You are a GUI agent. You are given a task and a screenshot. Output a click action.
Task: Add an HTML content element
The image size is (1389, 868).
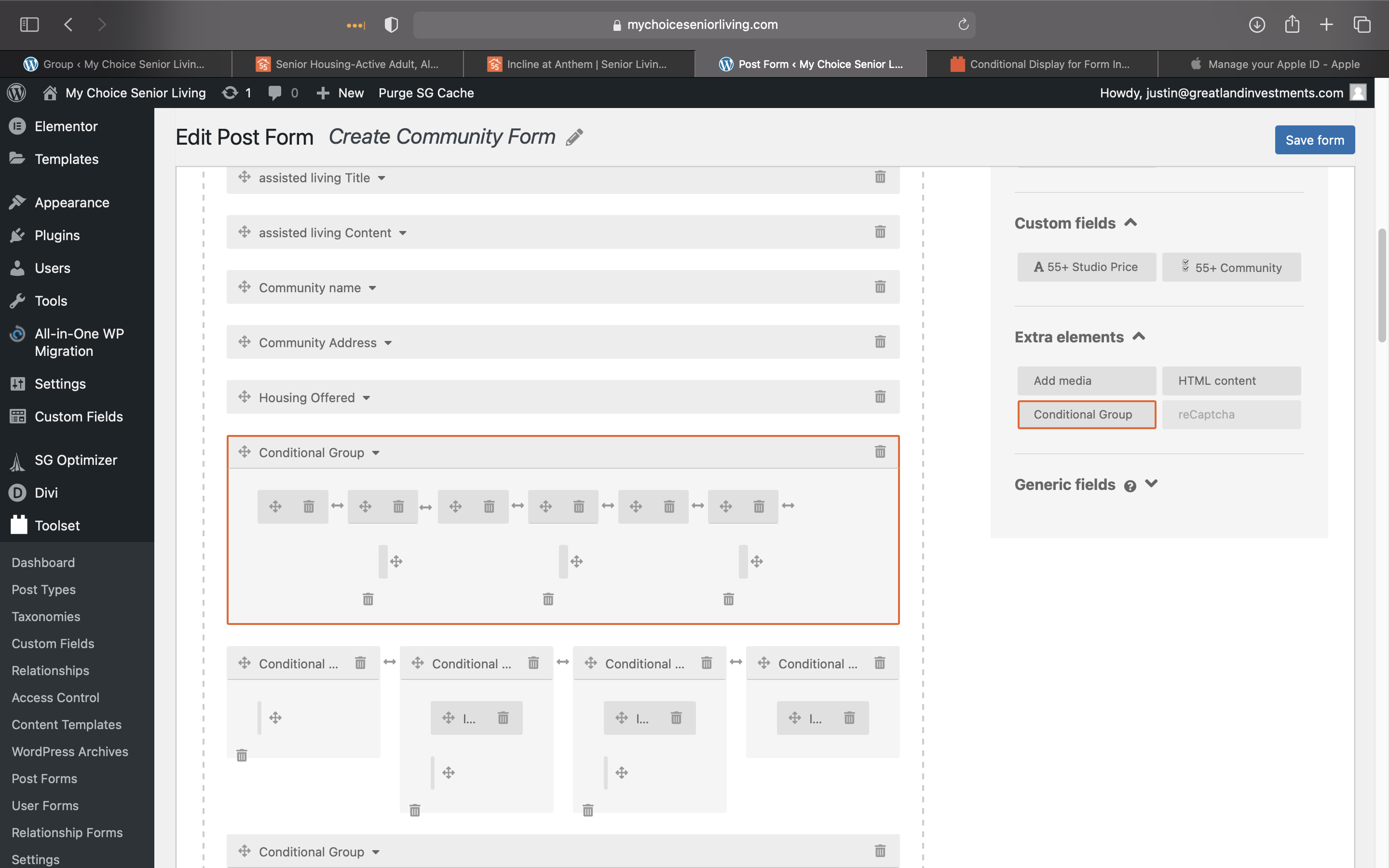(x=1231, y=380)
